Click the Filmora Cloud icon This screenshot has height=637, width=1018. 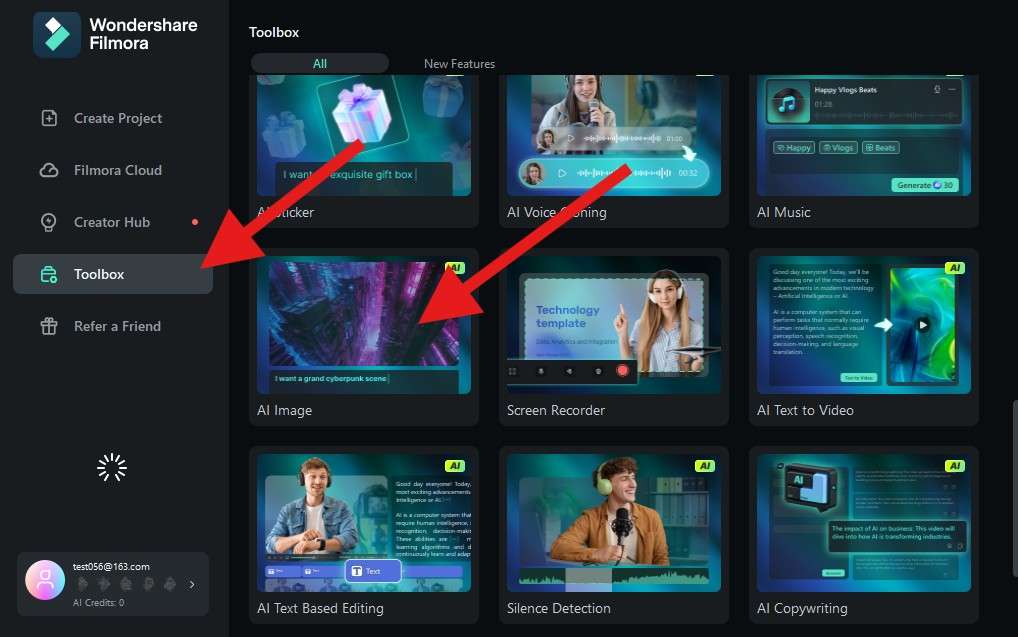49,170
